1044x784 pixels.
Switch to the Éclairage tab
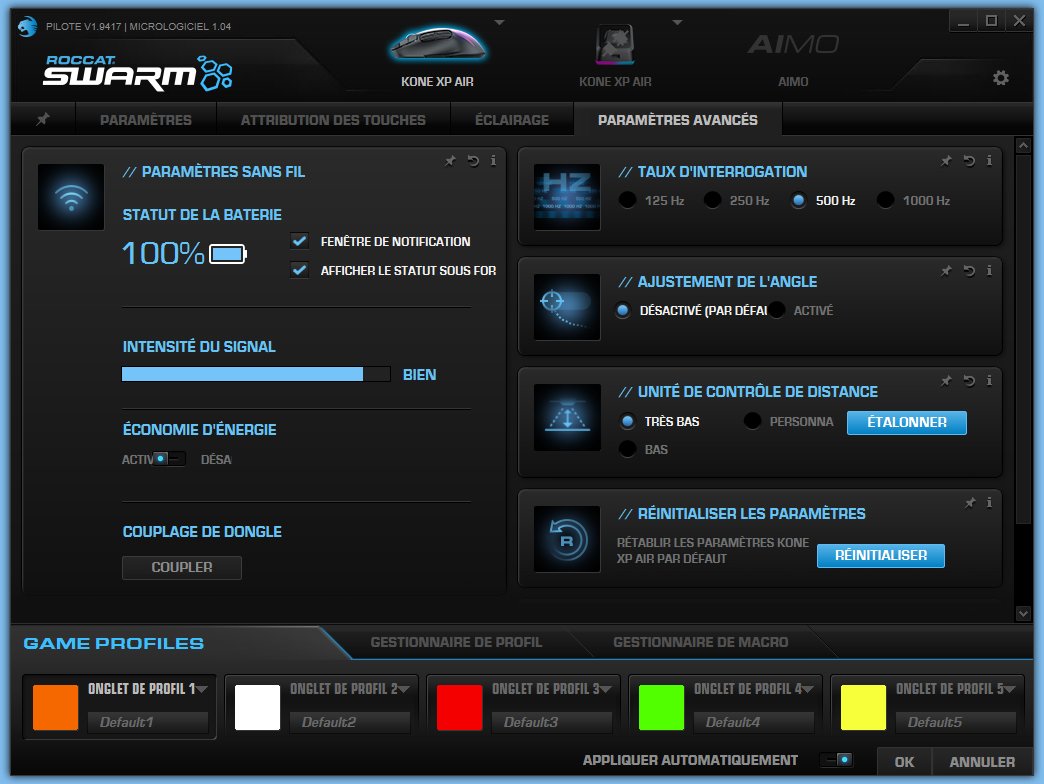point(512,119)
